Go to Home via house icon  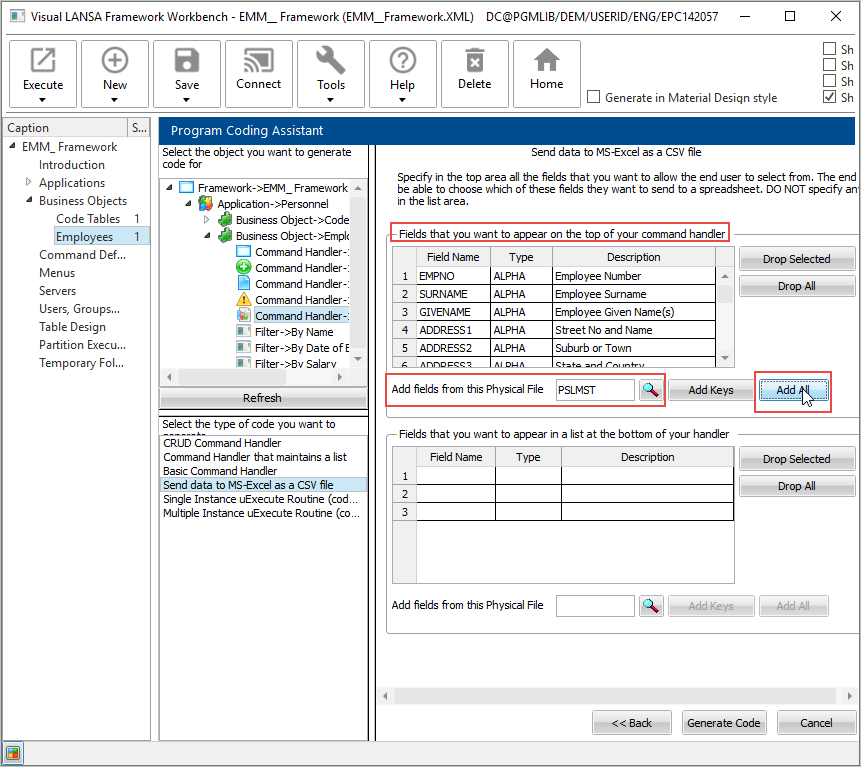pyautogui.click(x=546, y=62)
